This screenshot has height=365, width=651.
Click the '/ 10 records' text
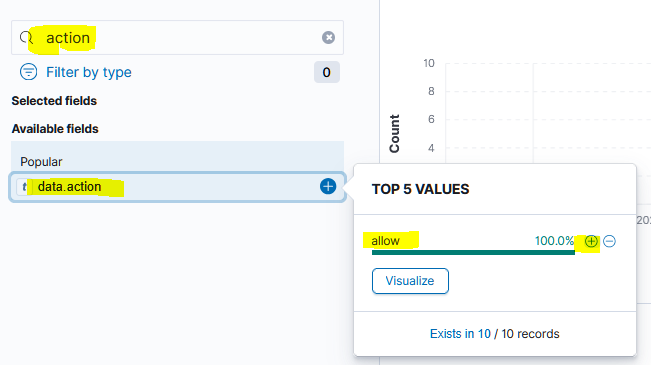tap(527, 334)
